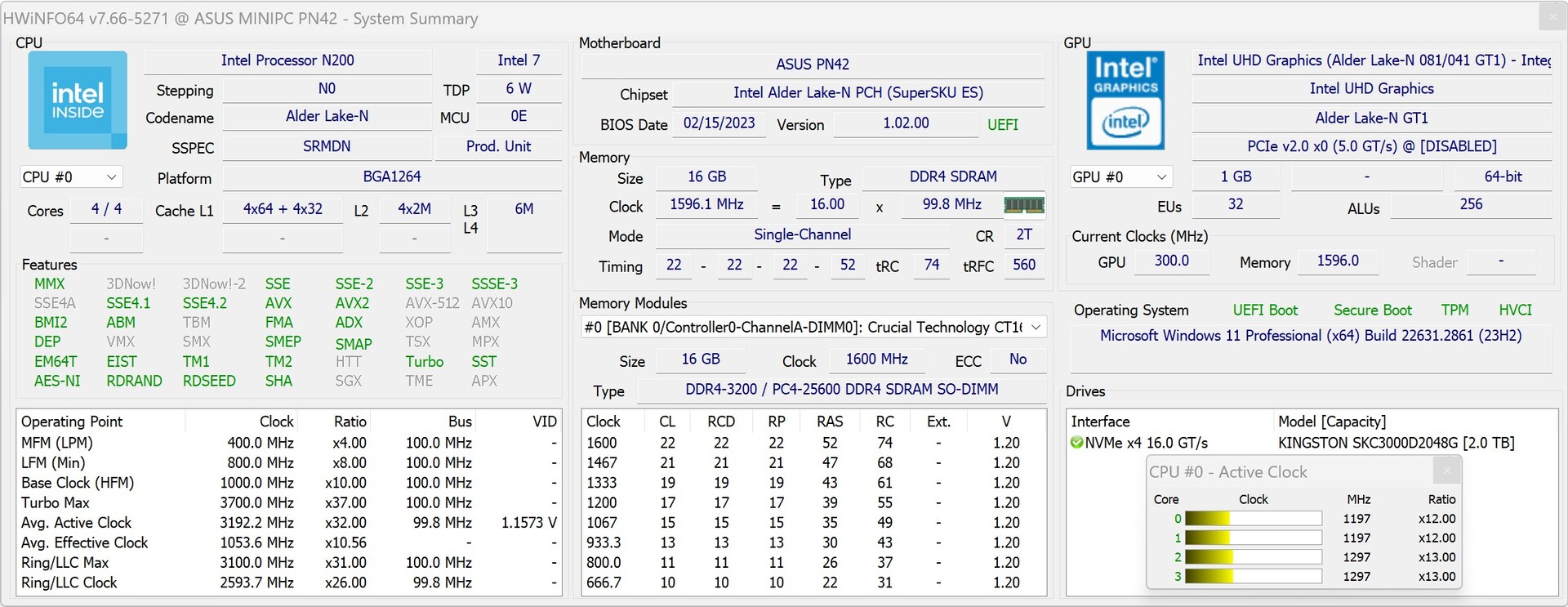The image size is (1568, 607).
Task: Click the Windows 11 Professional OS field
Action: (x=1310, y=336)
